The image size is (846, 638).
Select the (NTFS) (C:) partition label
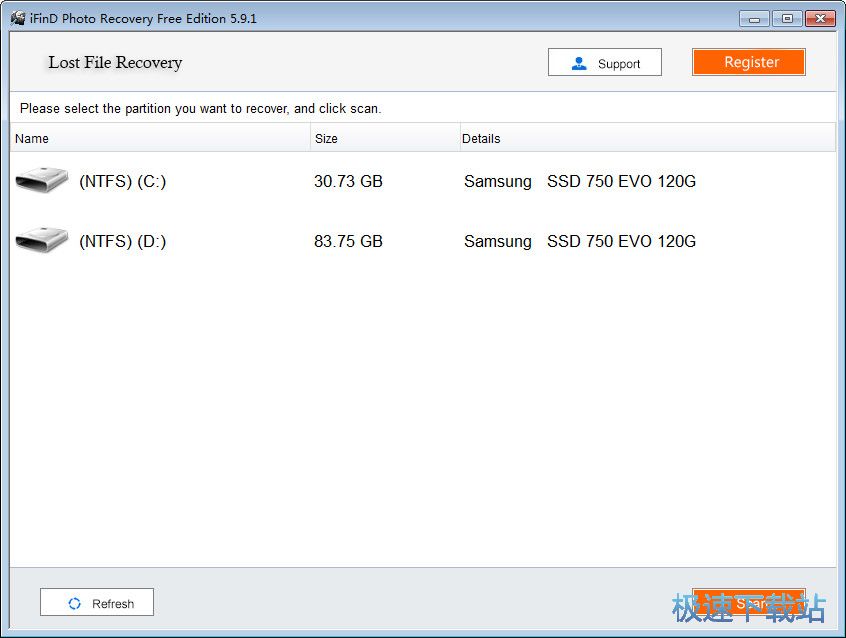pos(122,181)
